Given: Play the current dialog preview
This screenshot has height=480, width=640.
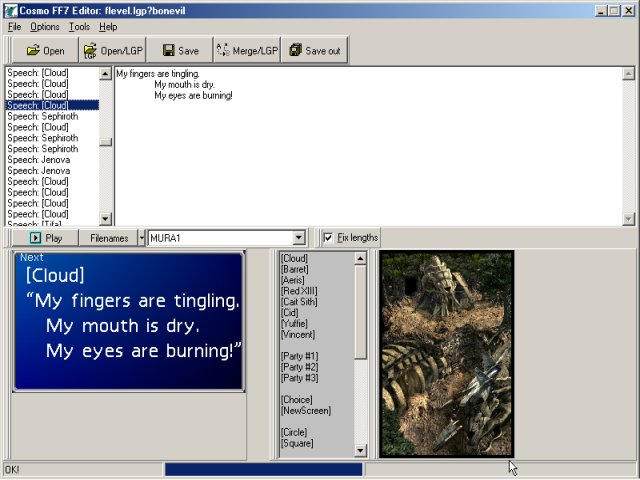Looking at the screenshot, I should point(45,238).
